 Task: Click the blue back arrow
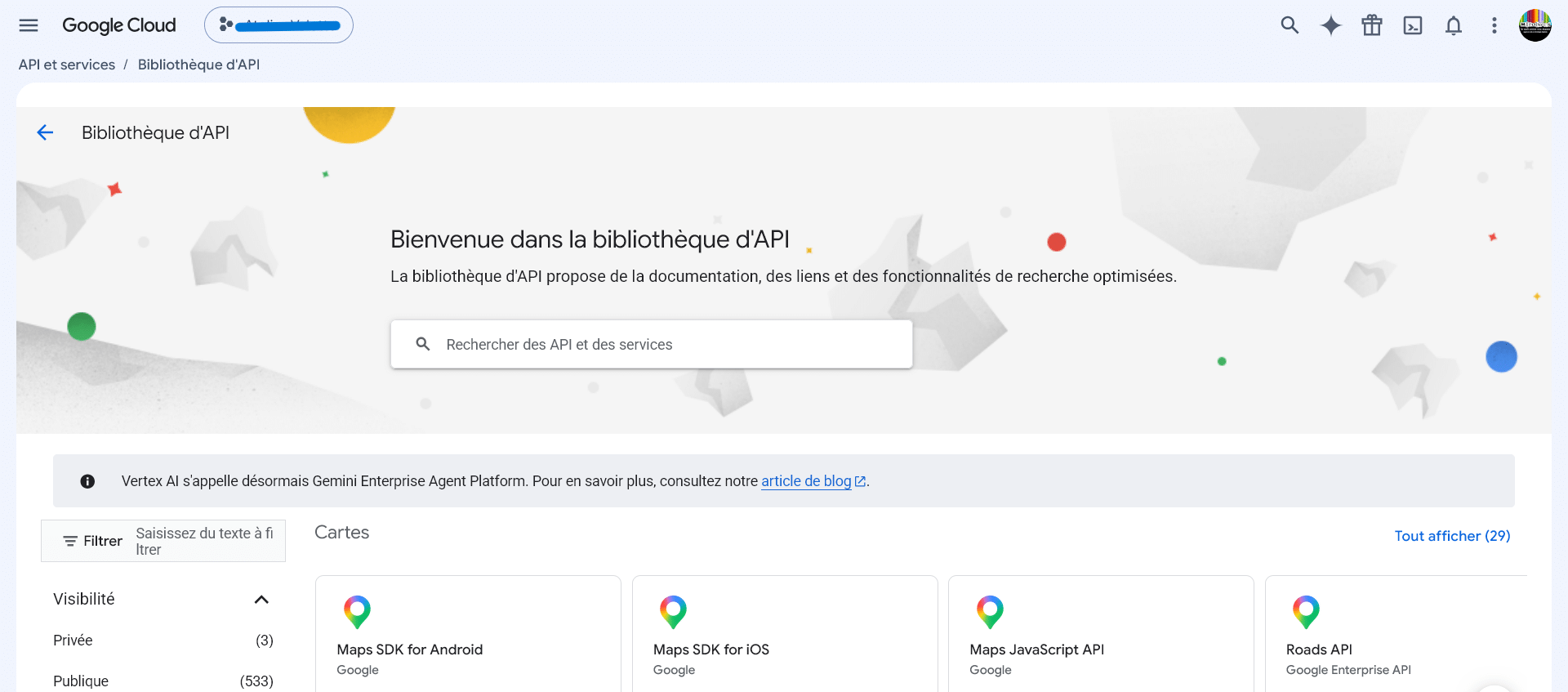[x=45, y=132]
